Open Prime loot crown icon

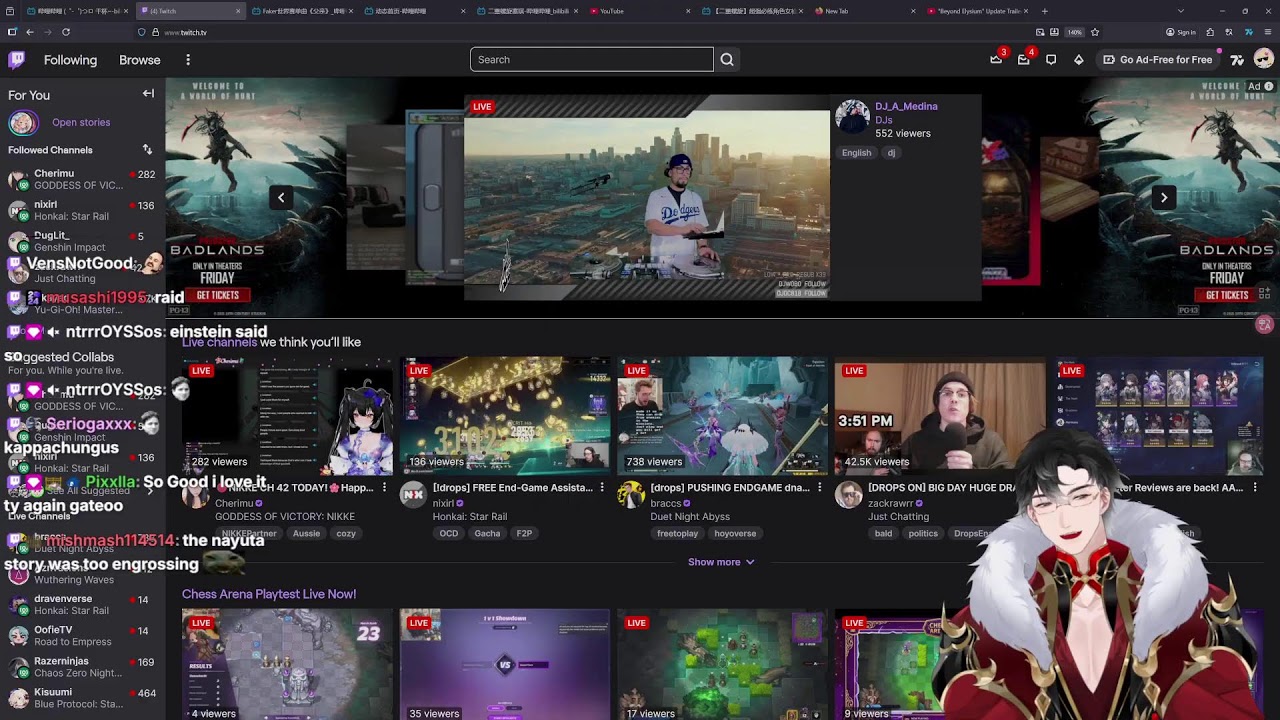[996, 60]
